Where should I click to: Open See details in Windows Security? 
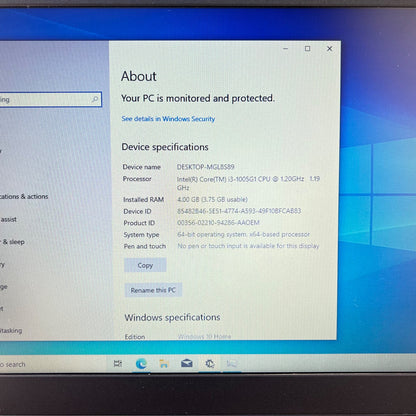(x=168, y=119)
